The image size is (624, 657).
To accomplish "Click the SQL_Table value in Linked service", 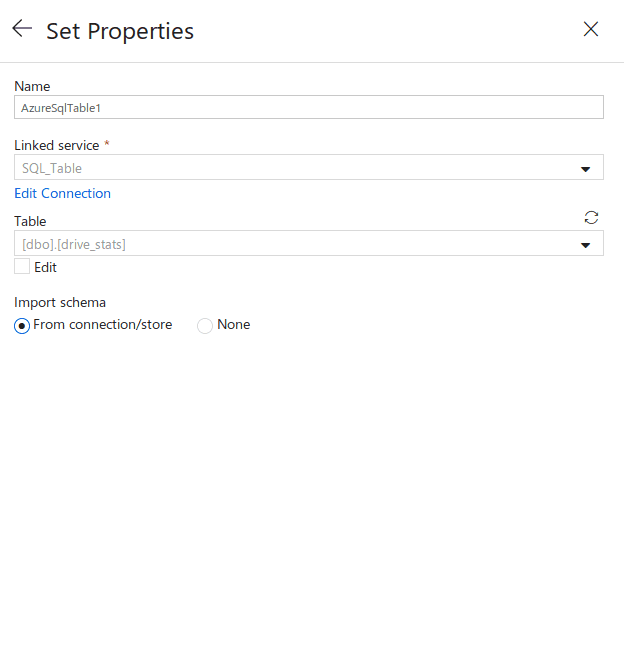I will point(52,168).
